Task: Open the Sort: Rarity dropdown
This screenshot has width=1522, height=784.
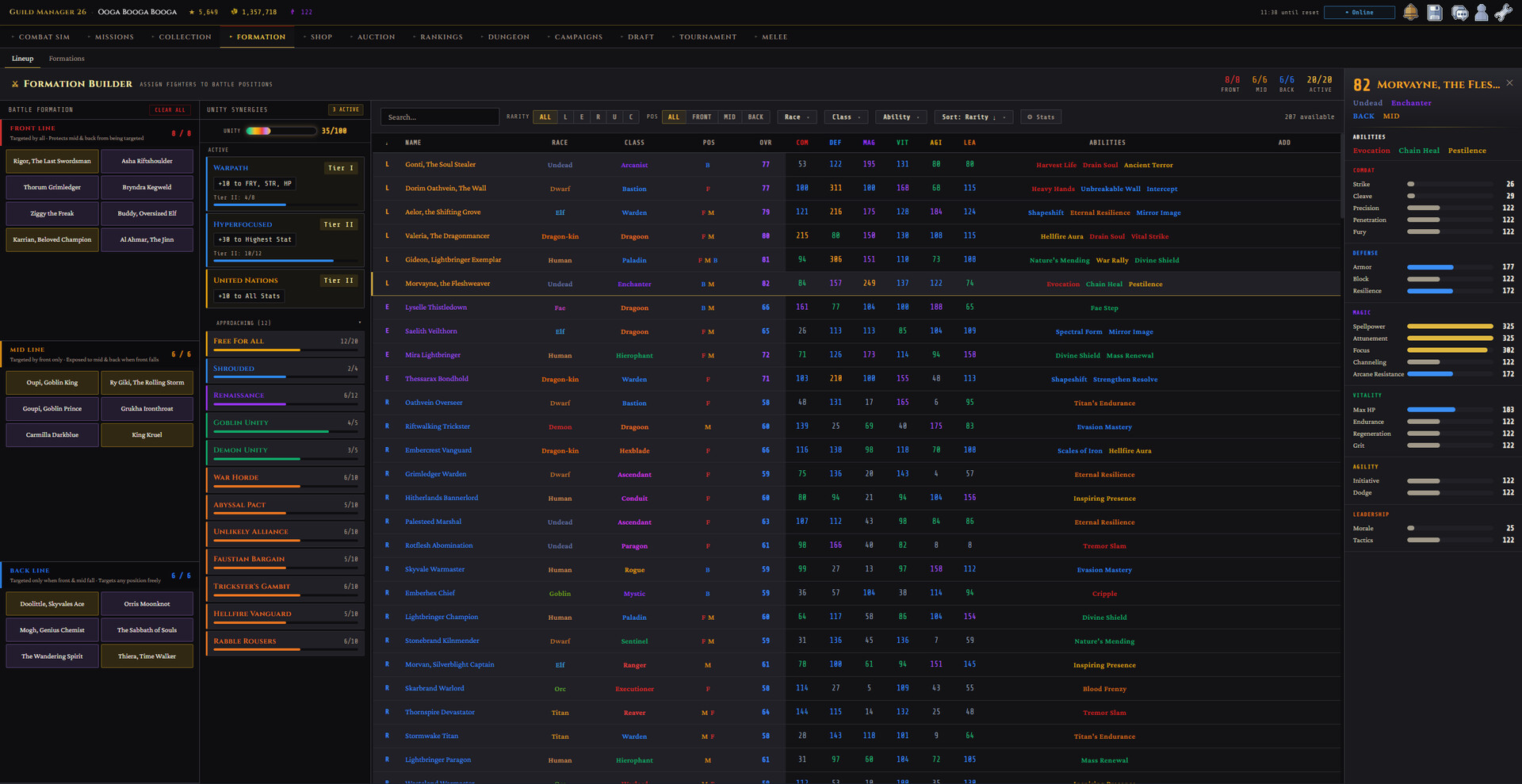Action: tap(973, 117)
